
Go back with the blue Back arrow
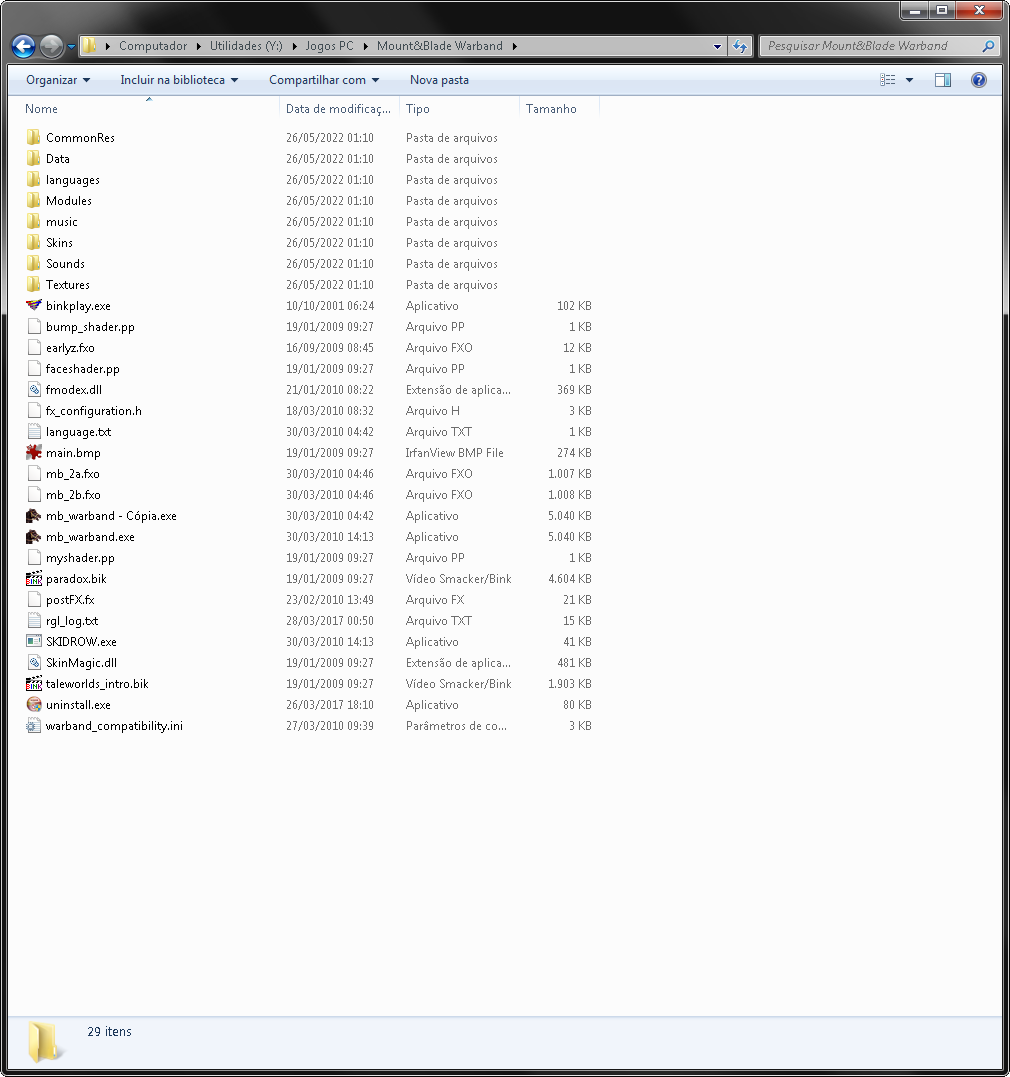(23, 46)
